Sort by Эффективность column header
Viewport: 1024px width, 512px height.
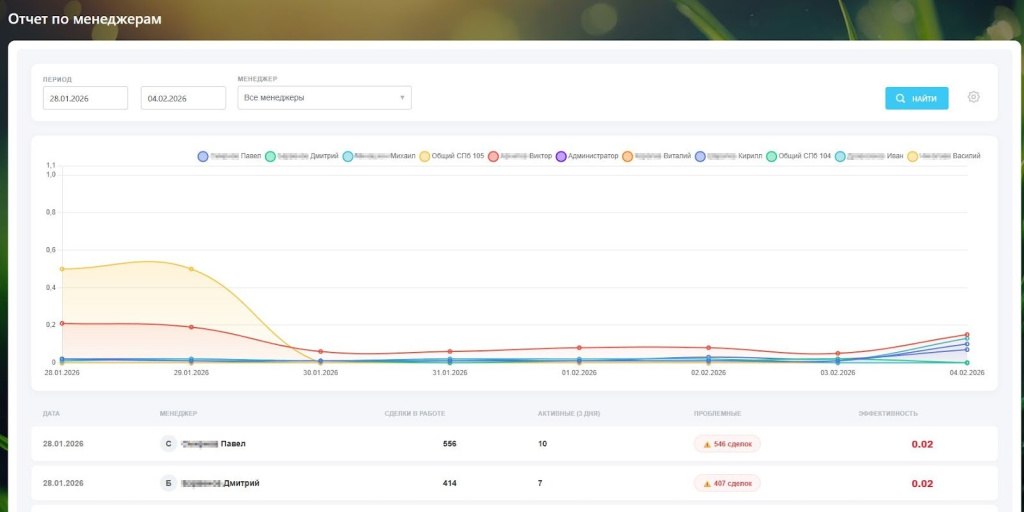(887, 413)
